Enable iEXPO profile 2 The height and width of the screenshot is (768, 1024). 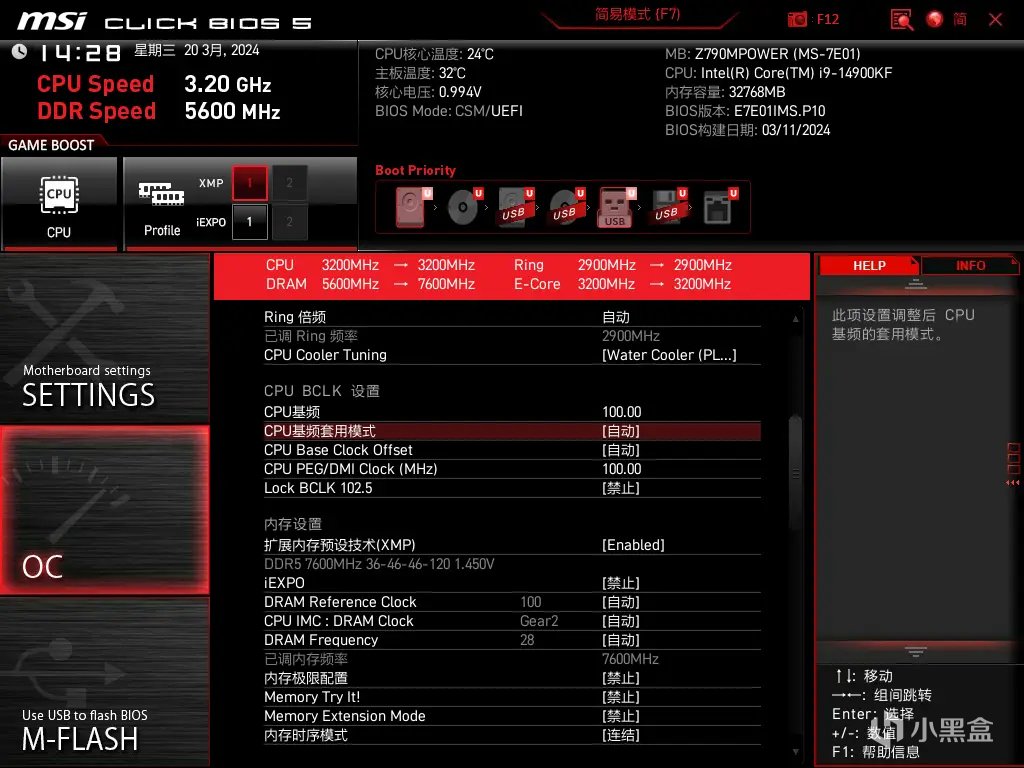289,221
